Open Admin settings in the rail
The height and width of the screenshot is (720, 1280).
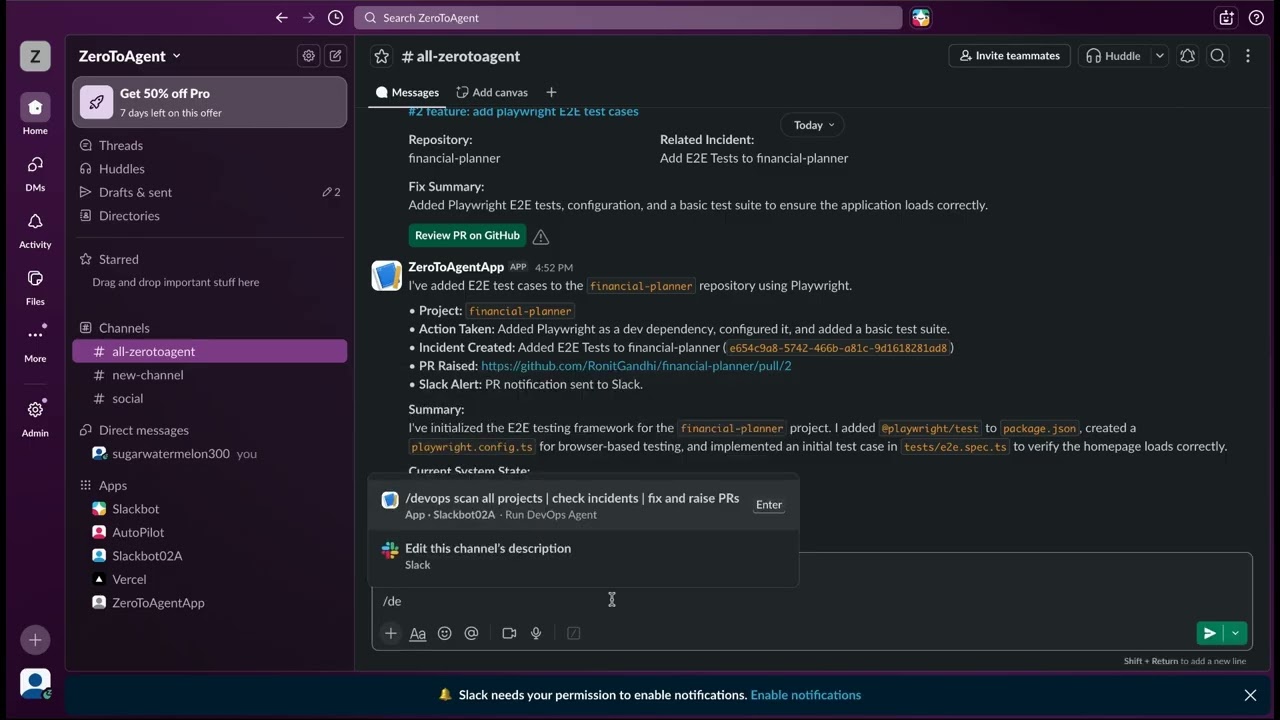point(35,417)
